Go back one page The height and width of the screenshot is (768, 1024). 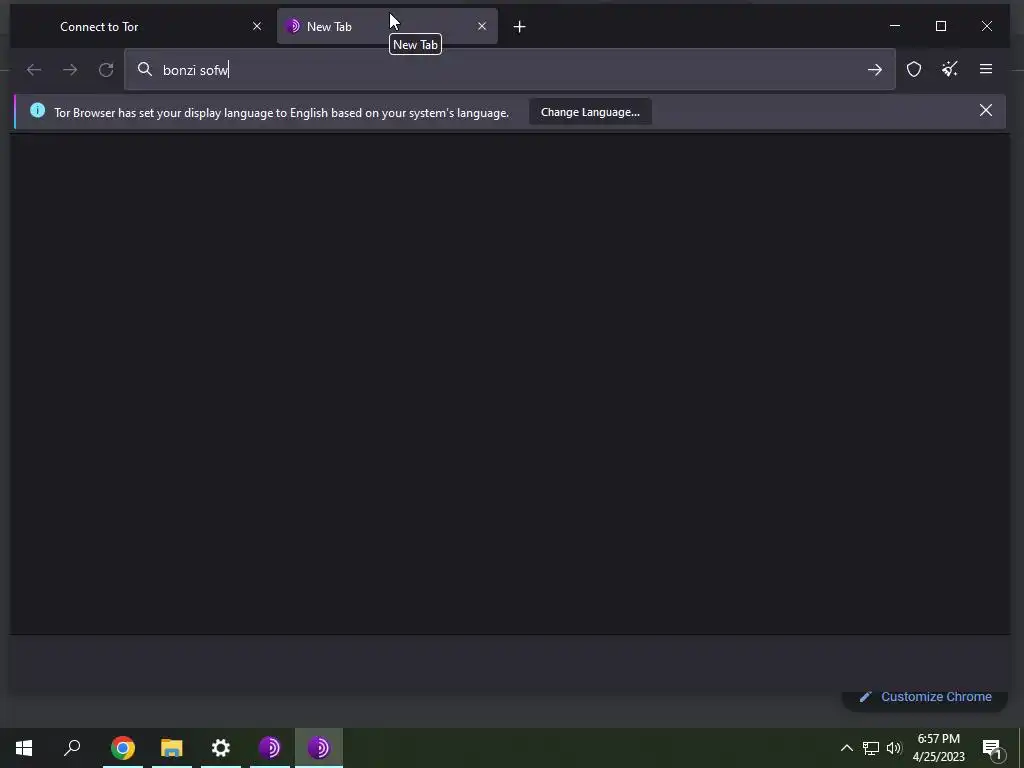pos(34,69)
